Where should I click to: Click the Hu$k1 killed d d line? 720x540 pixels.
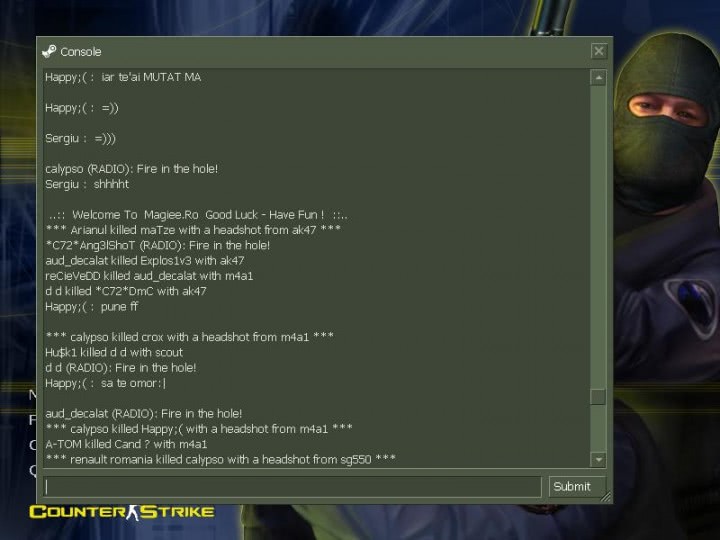[114, 353]
